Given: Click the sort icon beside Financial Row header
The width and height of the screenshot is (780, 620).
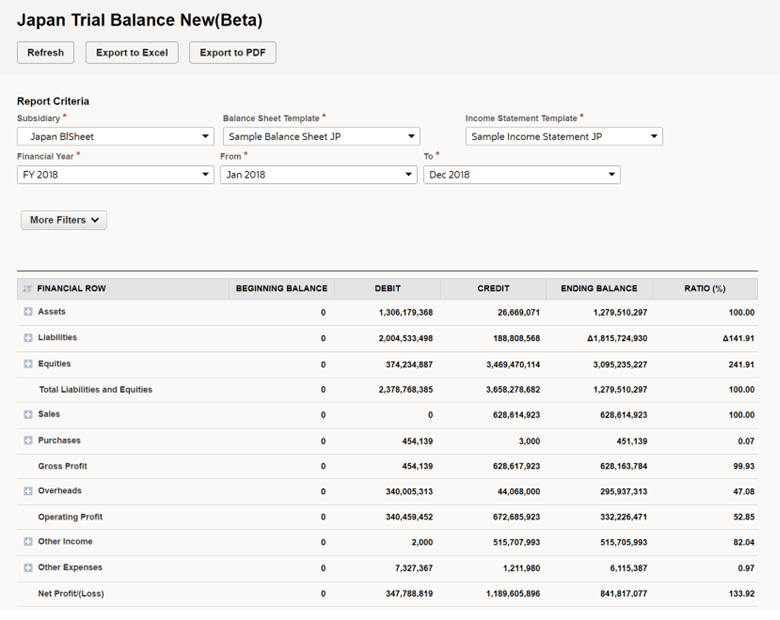Looking at the screenshot, I should click(27, 289).
